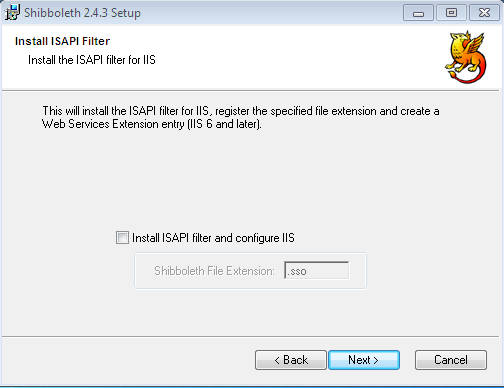Viewport: 504px width, 388px height.
Task: Go back with the < Back button
Action: [291, 360]
